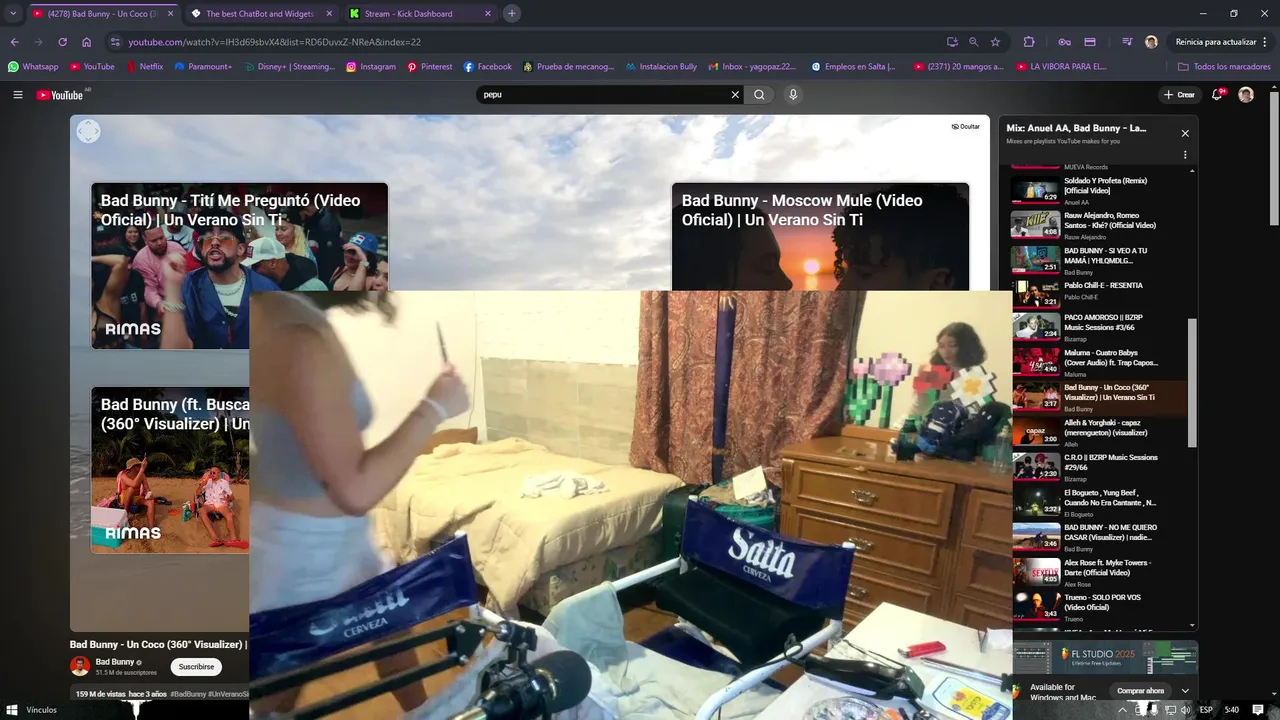Open the YouTube hamburger guide menu
Screen dimensions: 1280x720
coord(17,95)
